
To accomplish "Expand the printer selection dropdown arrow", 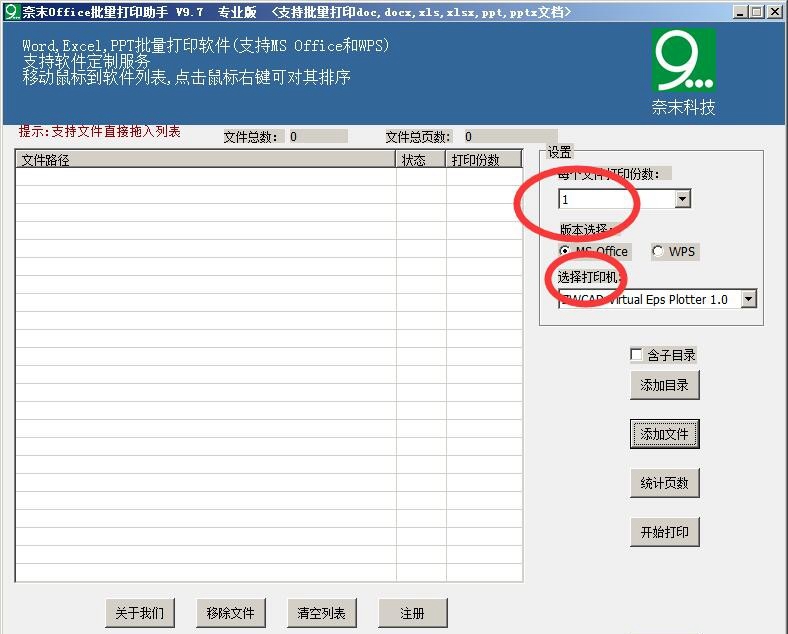I will (748, 299).
